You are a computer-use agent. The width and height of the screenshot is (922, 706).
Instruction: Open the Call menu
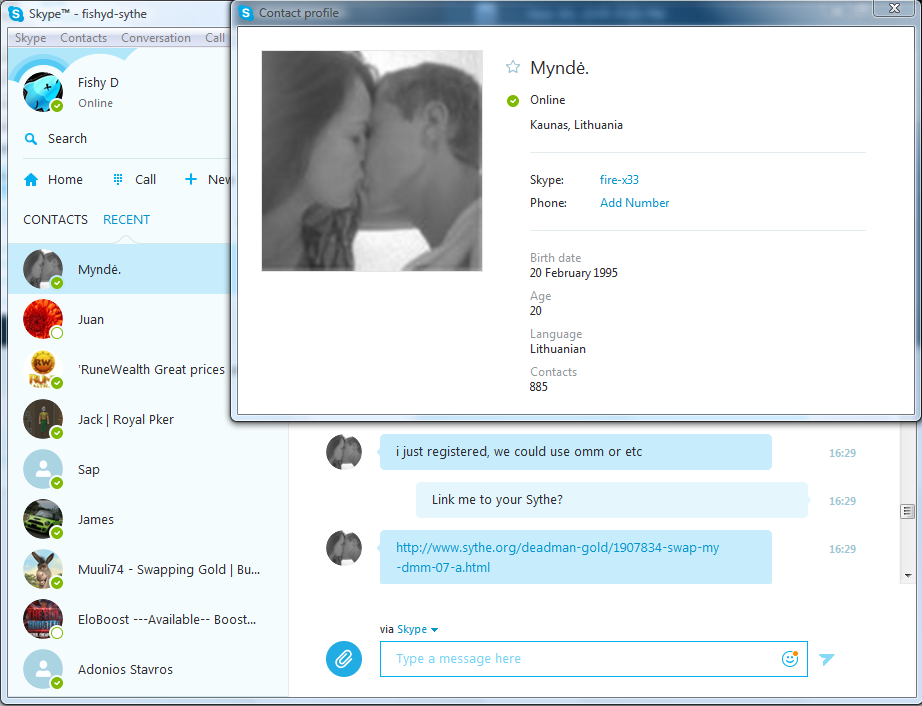click(x=215, y=38)
